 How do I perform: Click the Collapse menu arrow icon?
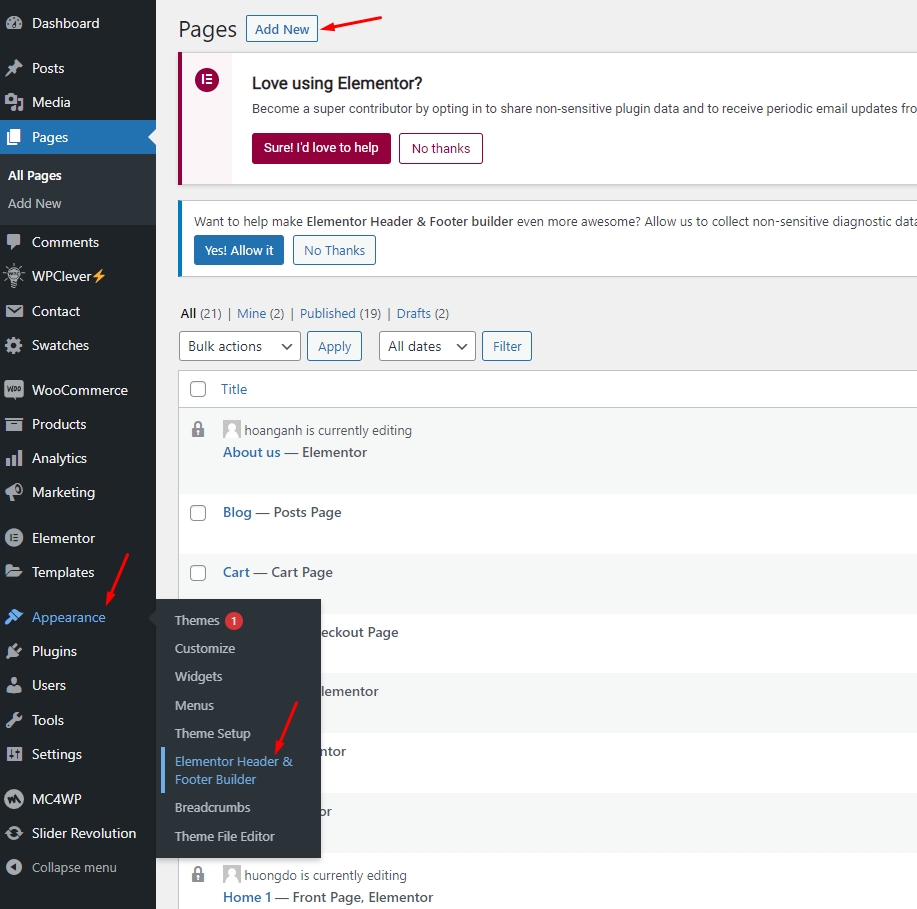(14, 867)
